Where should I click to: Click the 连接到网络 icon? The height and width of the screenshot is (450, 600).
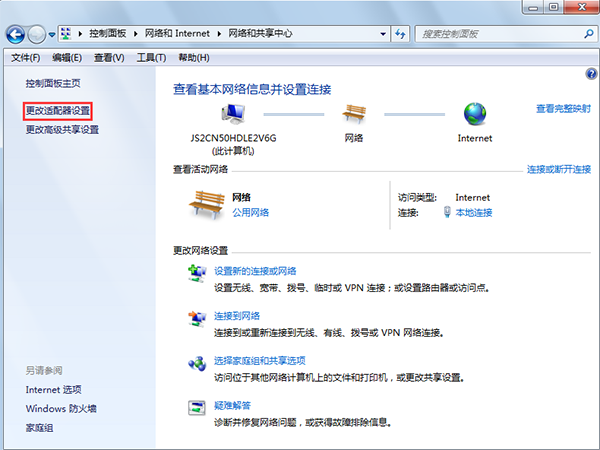[x=197, y=318]
